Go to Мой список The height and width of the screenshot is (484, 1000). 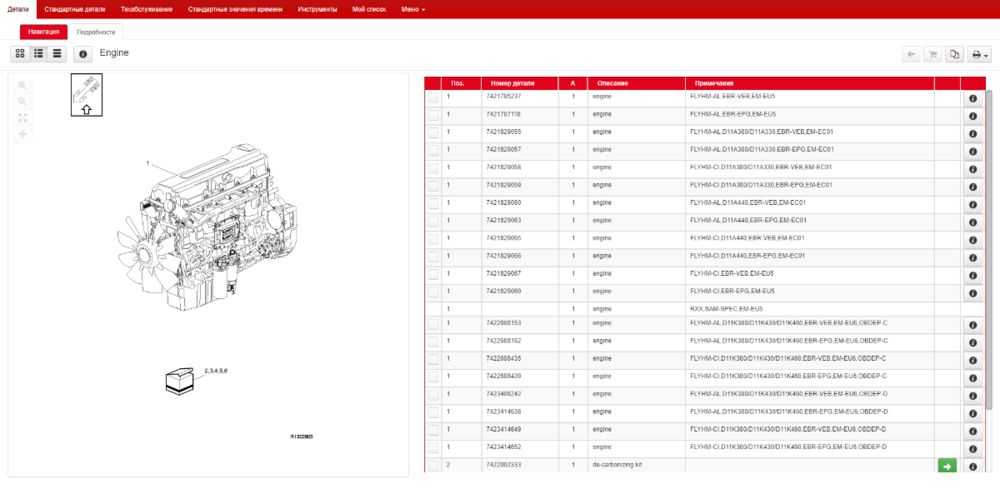(369, 9)
